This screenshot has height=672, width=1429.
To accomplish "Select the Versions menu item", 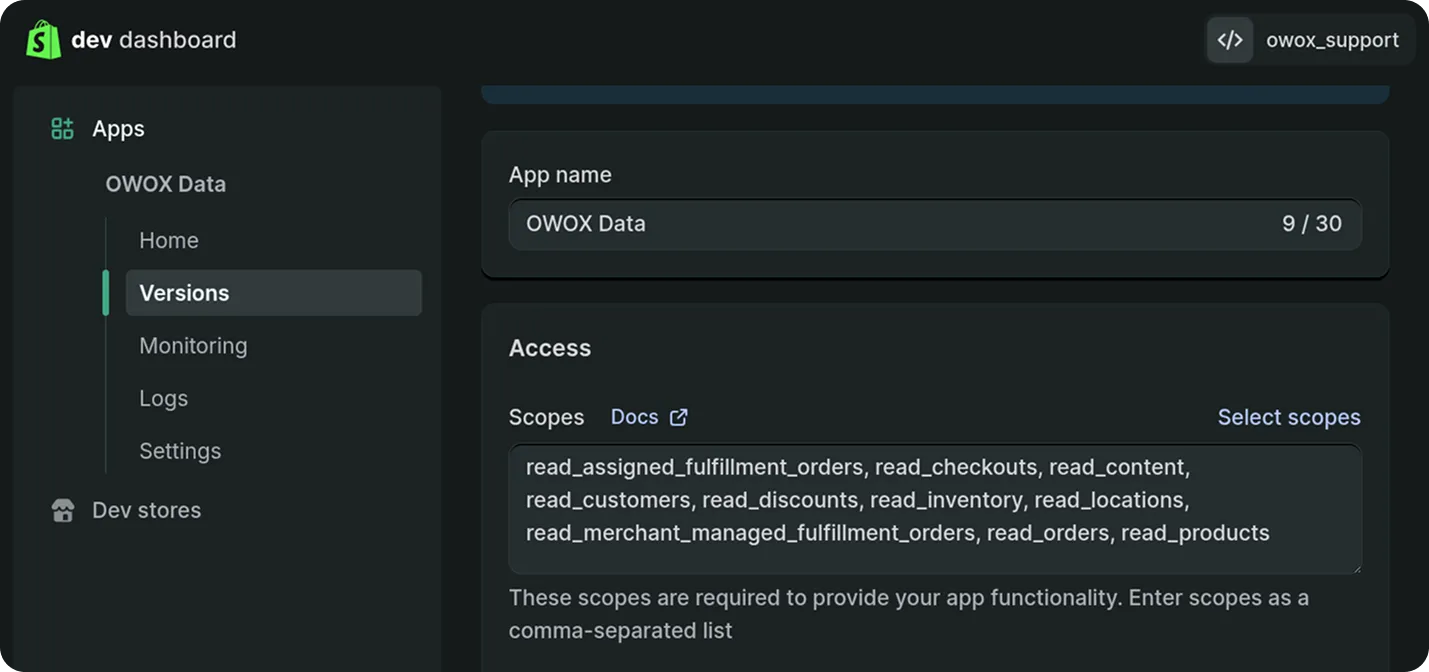I will [x=184, y=292].
